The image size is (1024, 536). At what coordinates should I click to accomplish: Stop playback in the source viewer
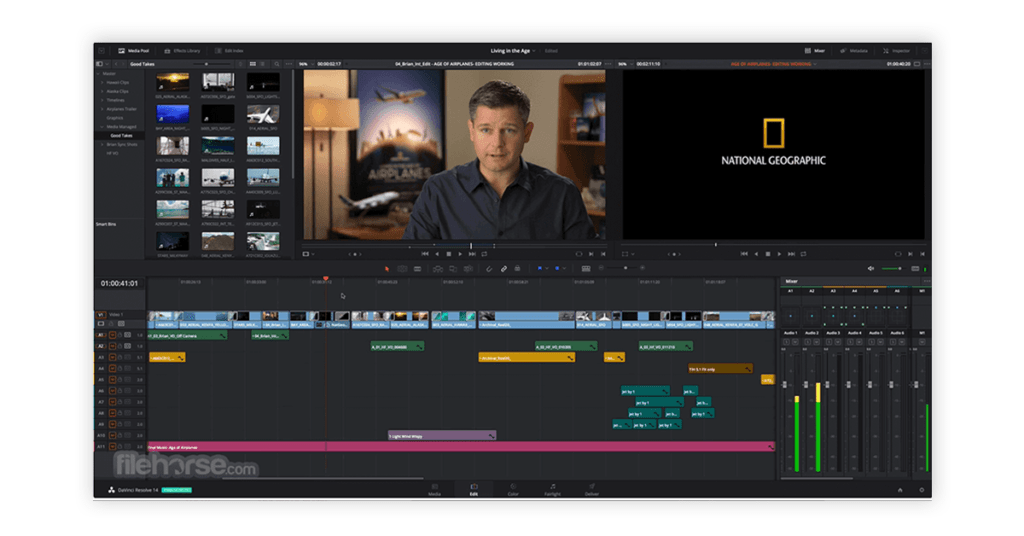(449, 254)
